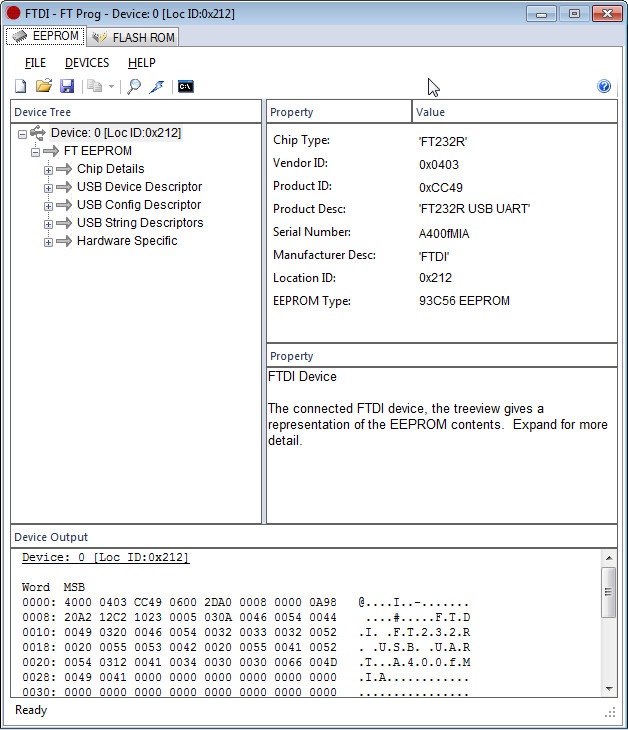Click the Product ID value 0xCC49
The width and height of the screenshot is (628, 730).
click(x=440, y=188)
